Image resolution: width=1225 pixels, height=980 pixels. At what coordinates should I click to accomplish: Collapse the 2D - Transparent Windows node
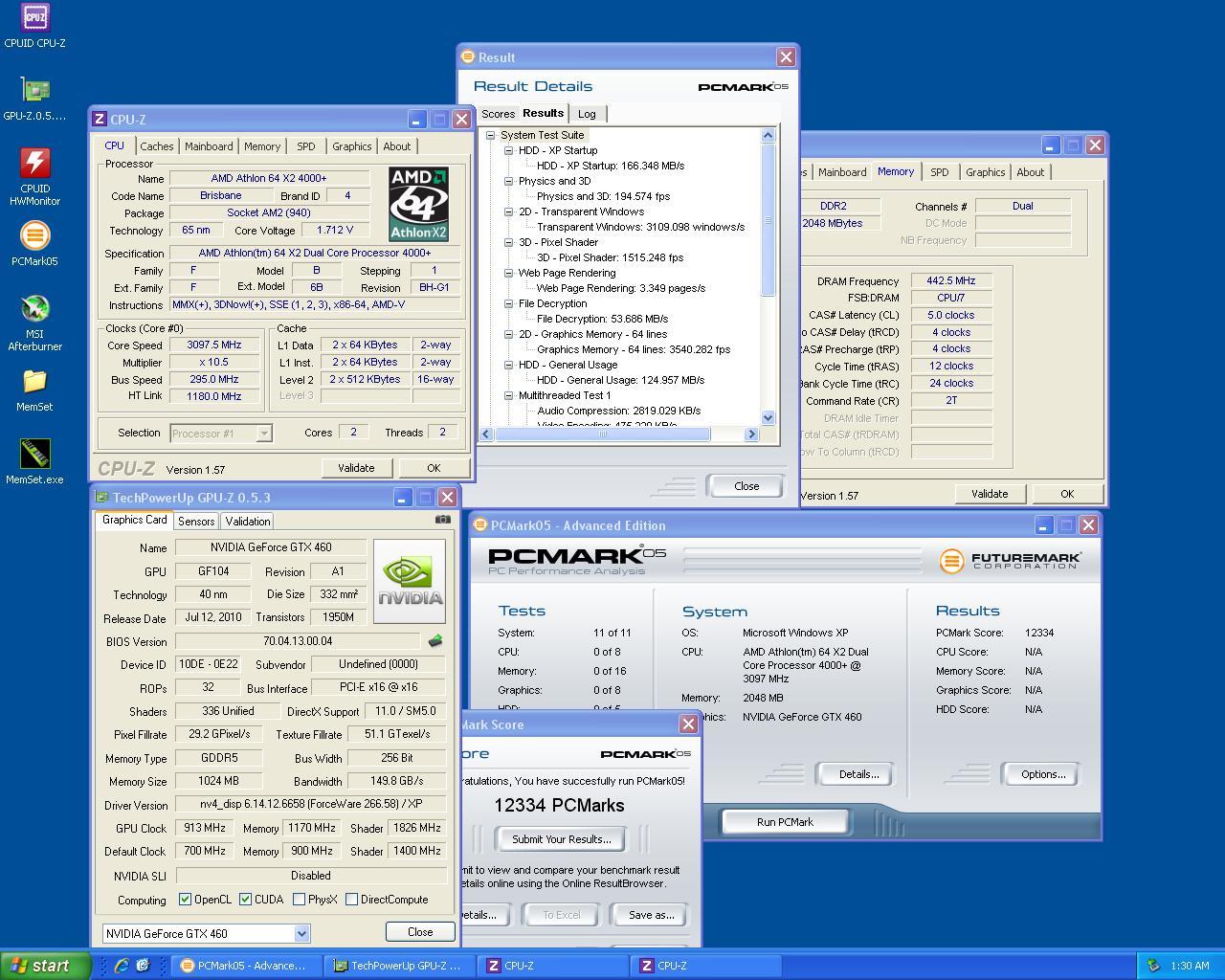pos(509,212)
